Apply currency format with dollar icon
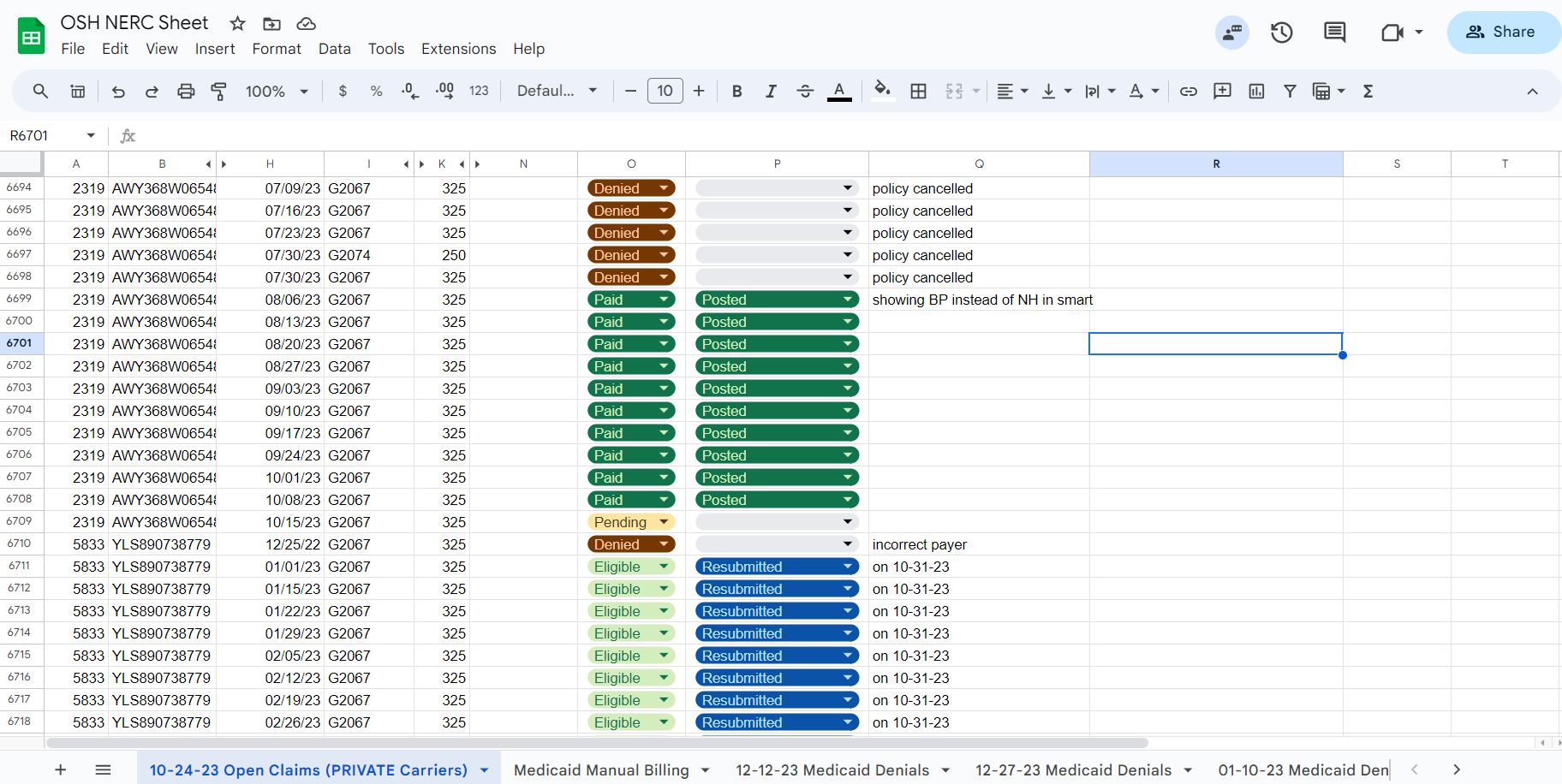The image size is (1562, 784). 343,91
